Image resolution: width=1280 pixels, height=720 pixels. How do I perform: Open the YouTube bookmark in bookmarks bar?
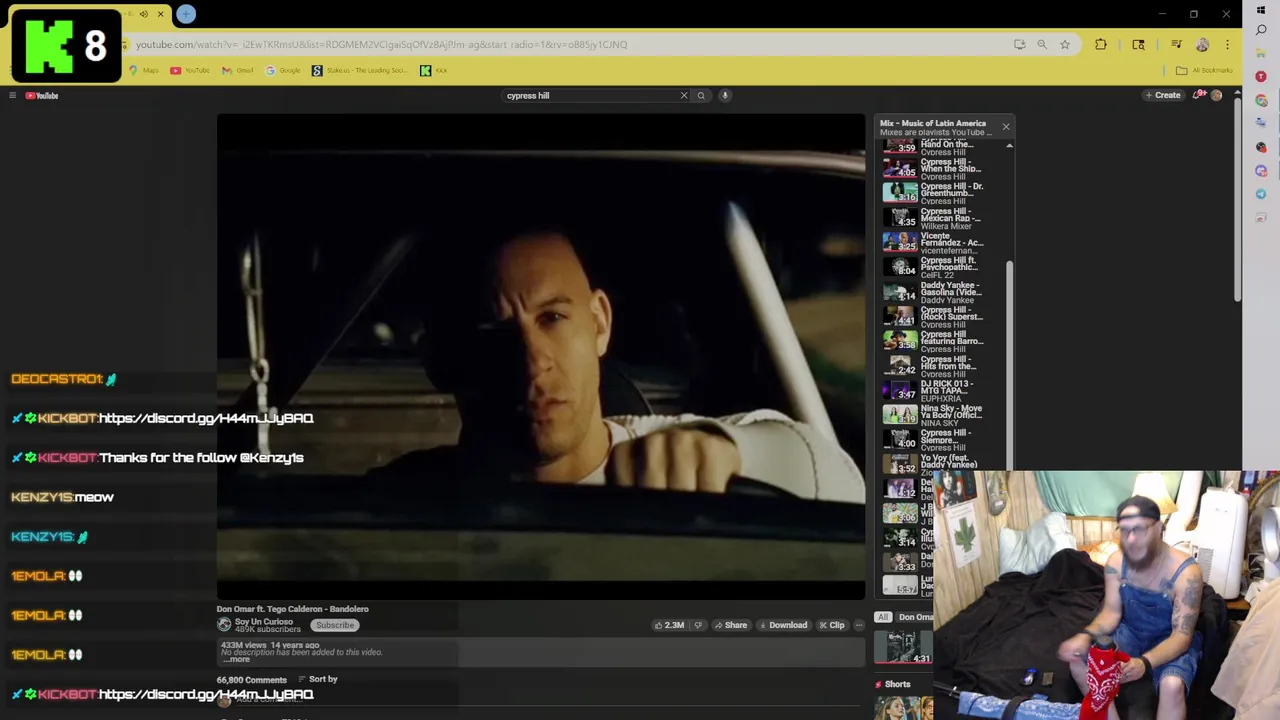tap(190, 70)
